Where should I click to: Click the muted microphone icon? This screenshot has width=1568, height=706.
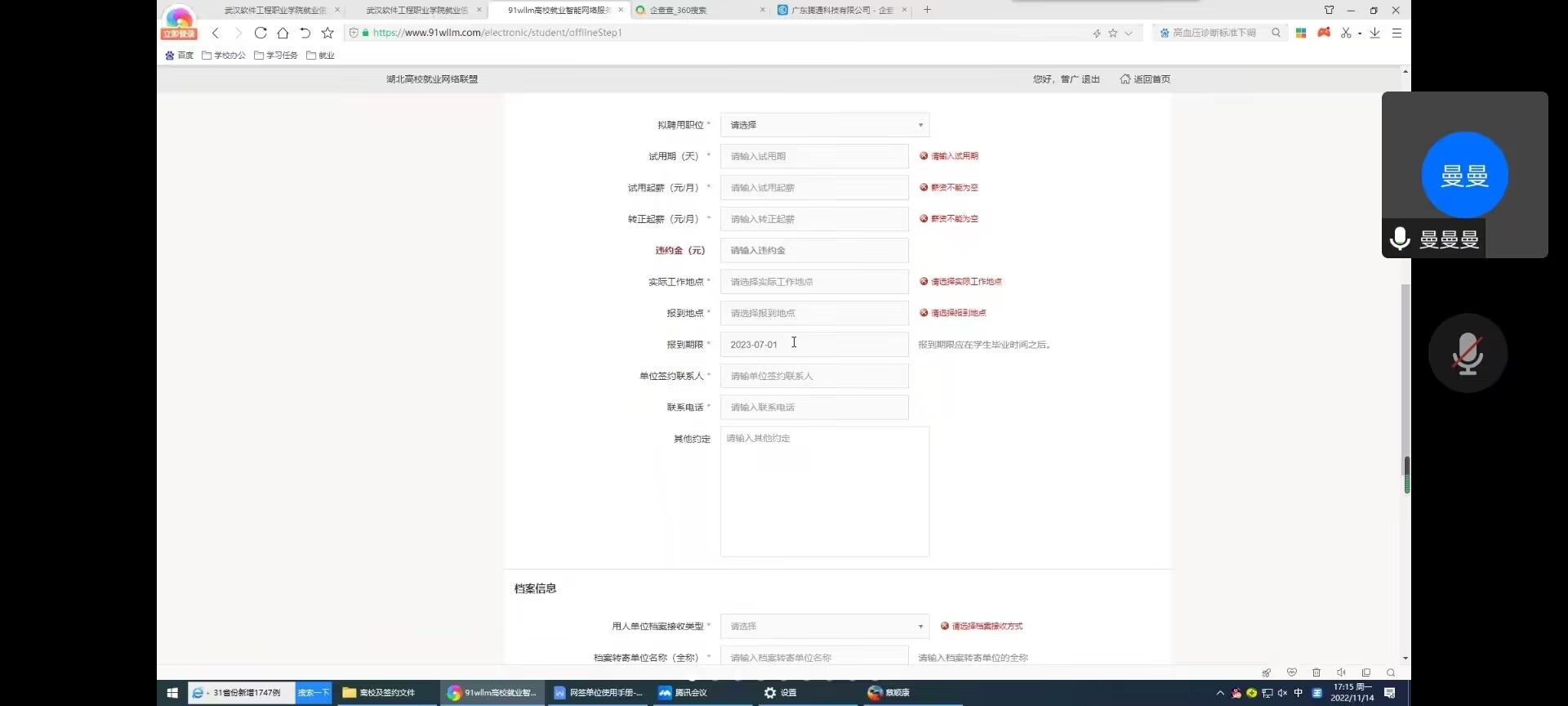click(1467, 353)
